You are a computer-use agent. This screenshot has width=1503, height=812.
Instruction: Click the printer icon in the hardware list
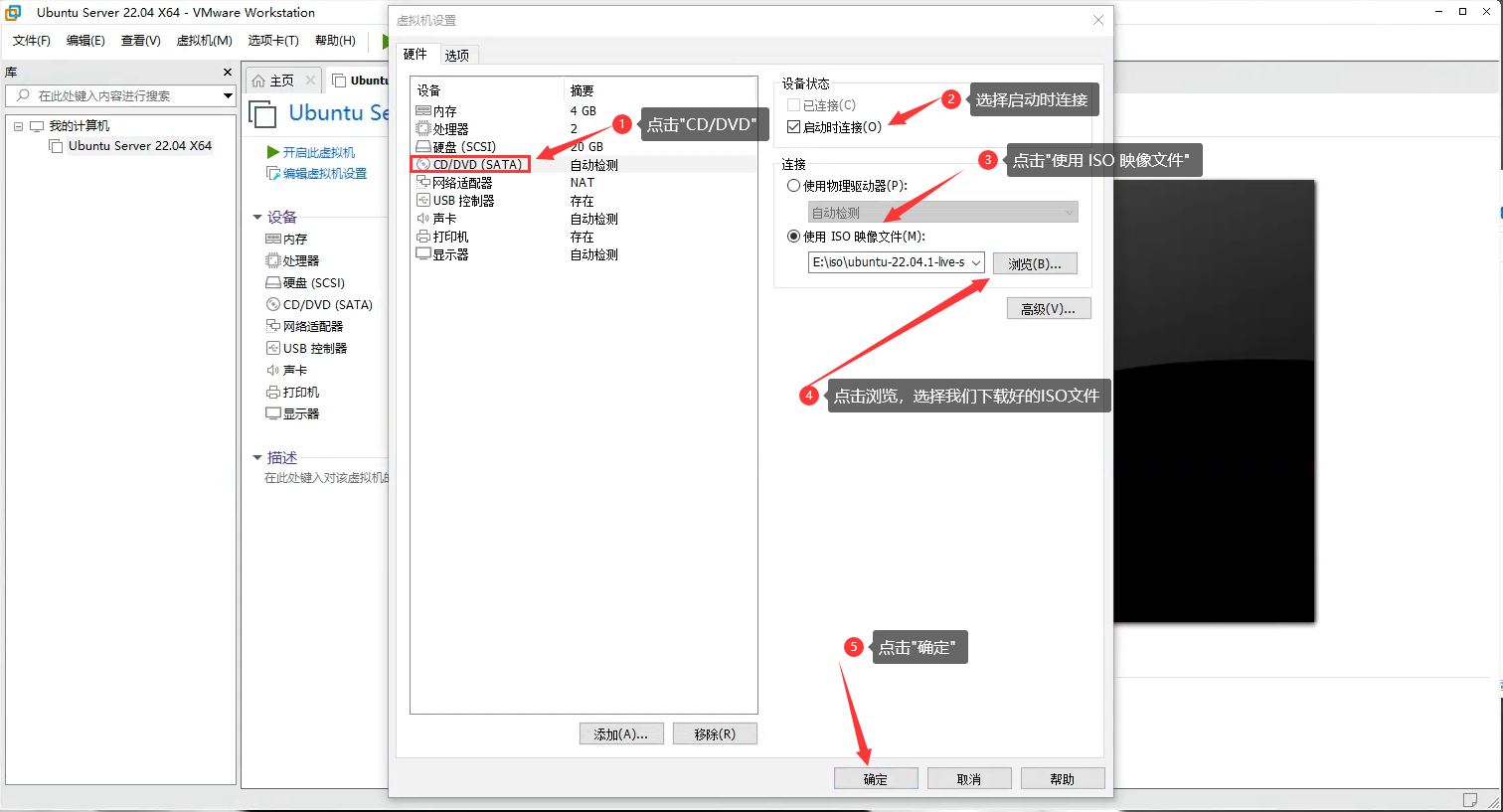coord(423,237)
